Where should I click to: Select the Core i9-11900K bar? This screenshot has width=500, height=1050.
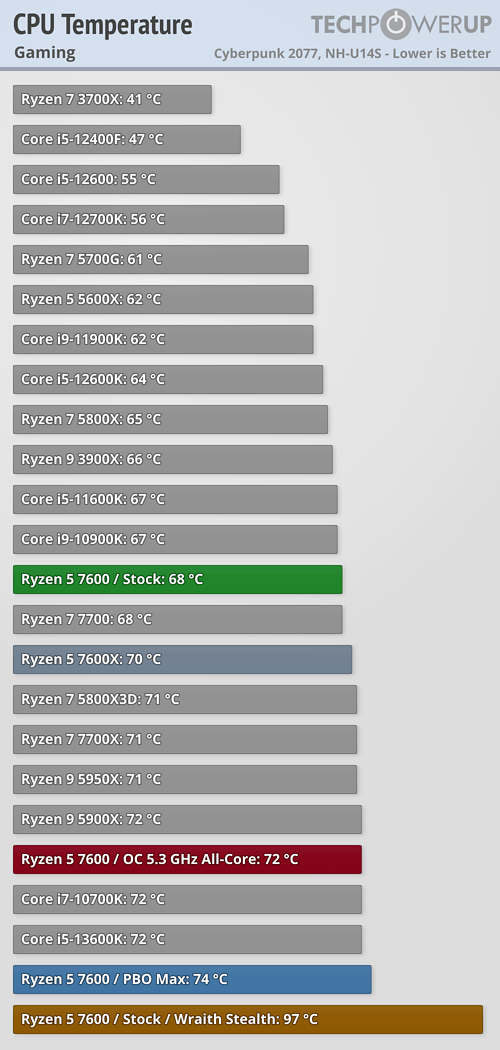point(163,339)
